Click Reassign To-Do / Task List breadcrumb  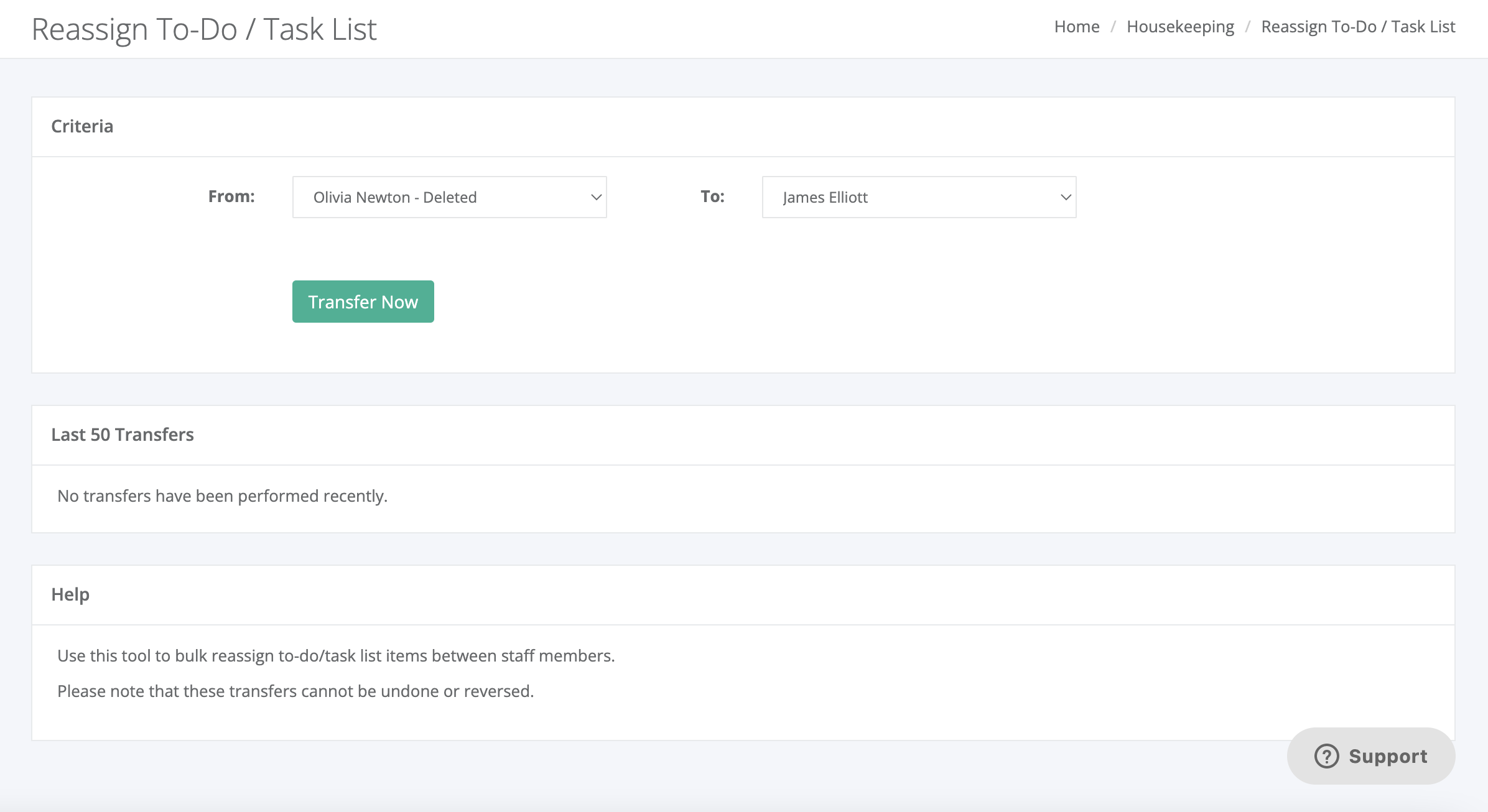[1358, 27]
